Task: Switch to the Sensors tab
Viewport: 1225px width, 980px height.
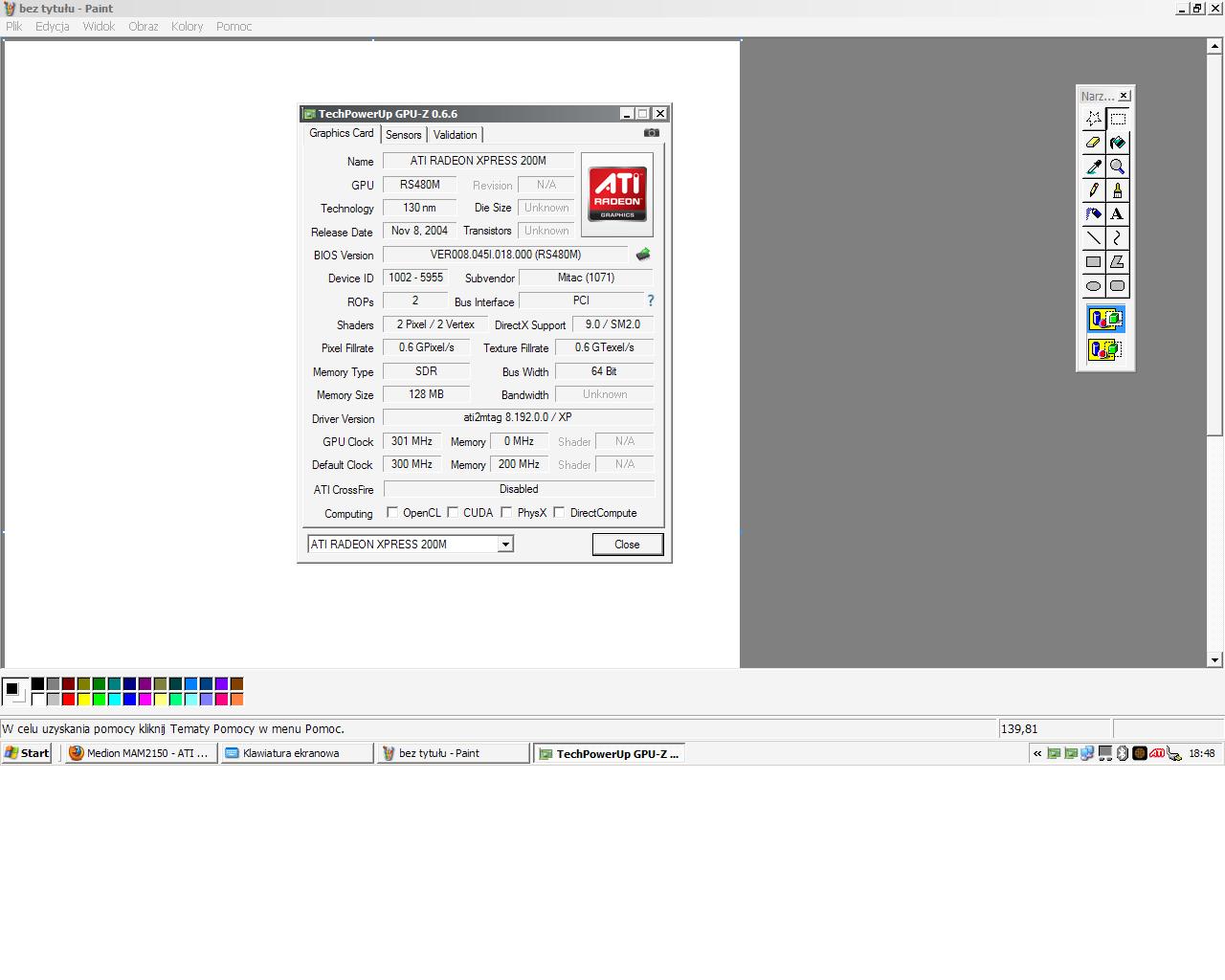Action: point(403,135)
